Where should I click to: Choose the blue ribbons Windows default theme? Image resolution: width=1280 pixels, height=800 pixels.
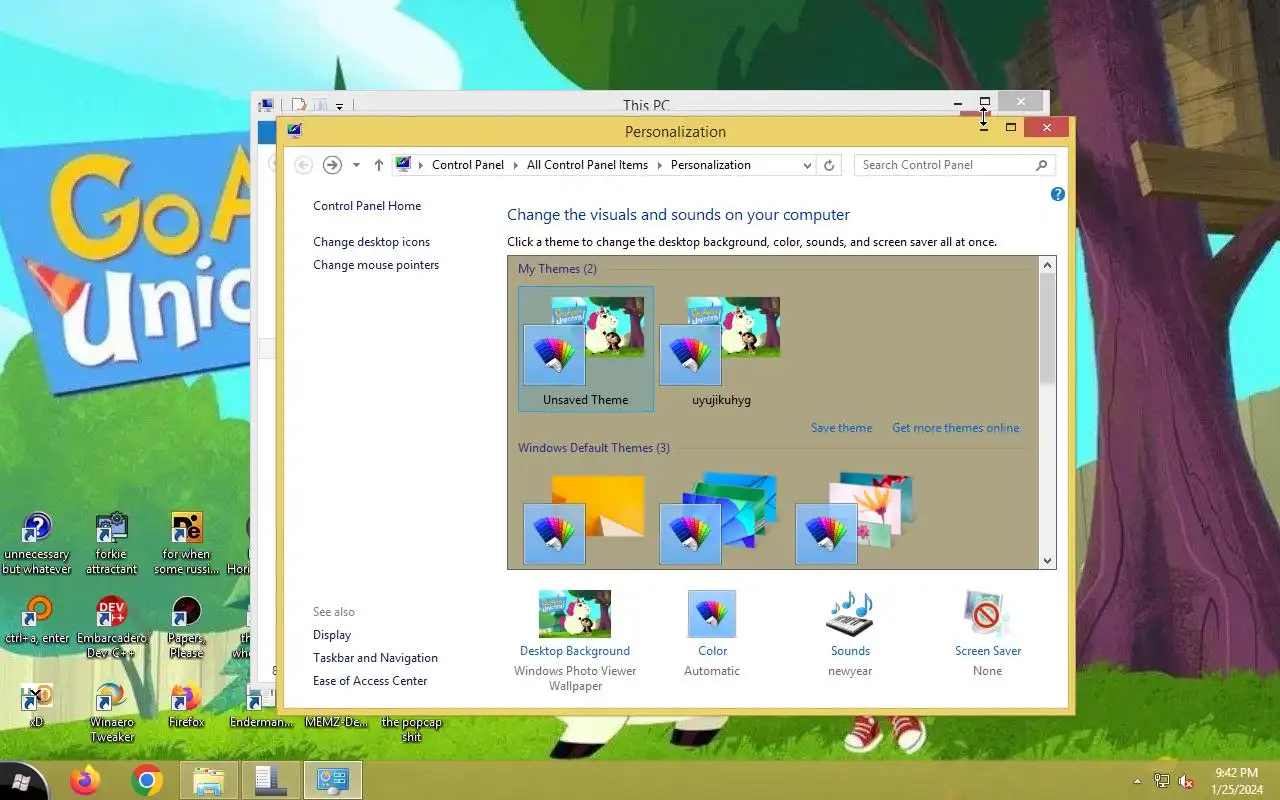(721, 520)
